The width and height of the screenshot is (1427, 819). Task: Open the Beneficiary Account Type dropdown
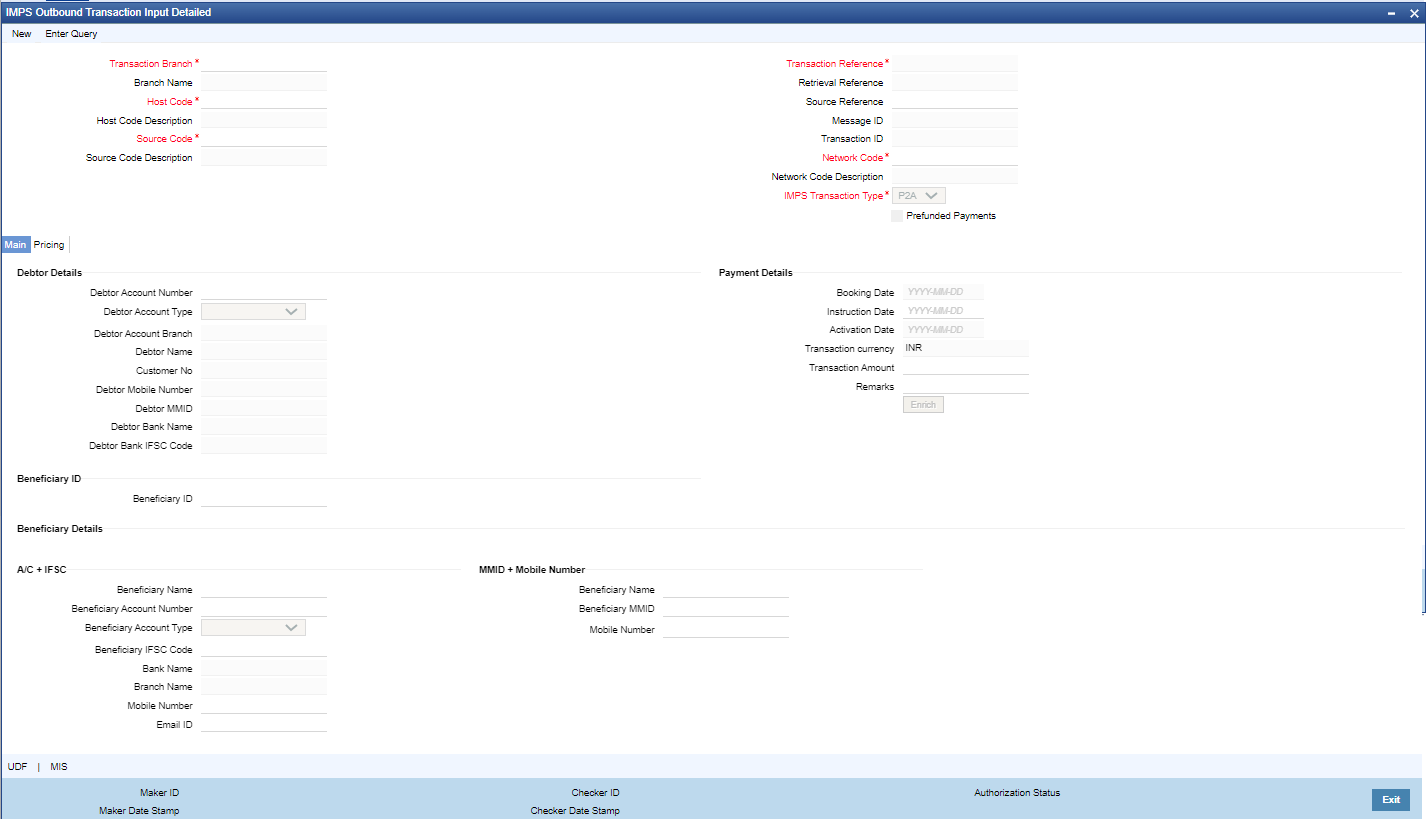[x=253, y=628]
